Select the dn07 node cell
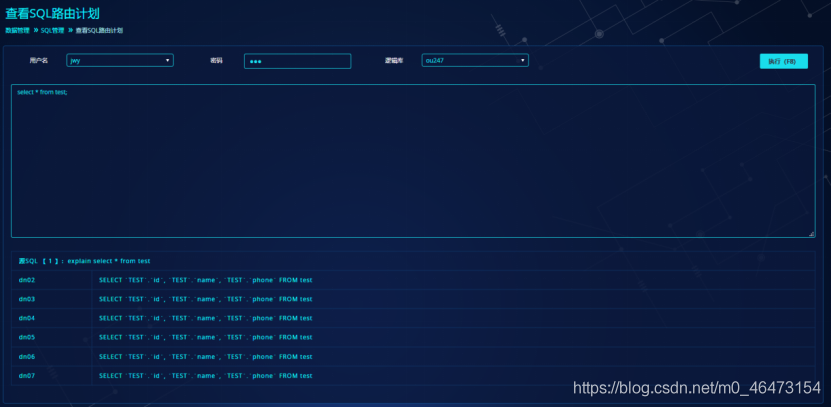The image size is (831, 407). coord(51,376)
